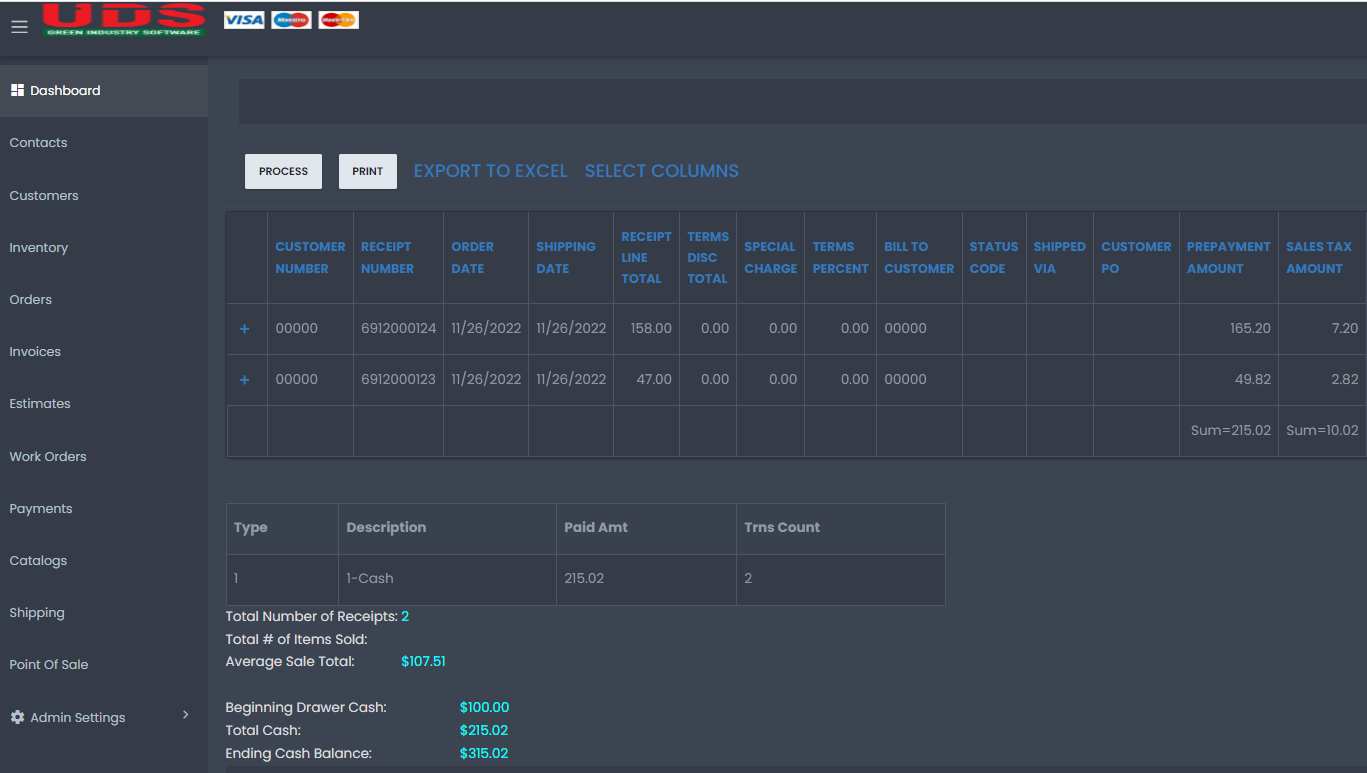Image resolution: width=1367 pixels, height=773 pixels.
Task: Sort by RECEIPT LINE TOTAL header
Action: coord(646,257)
